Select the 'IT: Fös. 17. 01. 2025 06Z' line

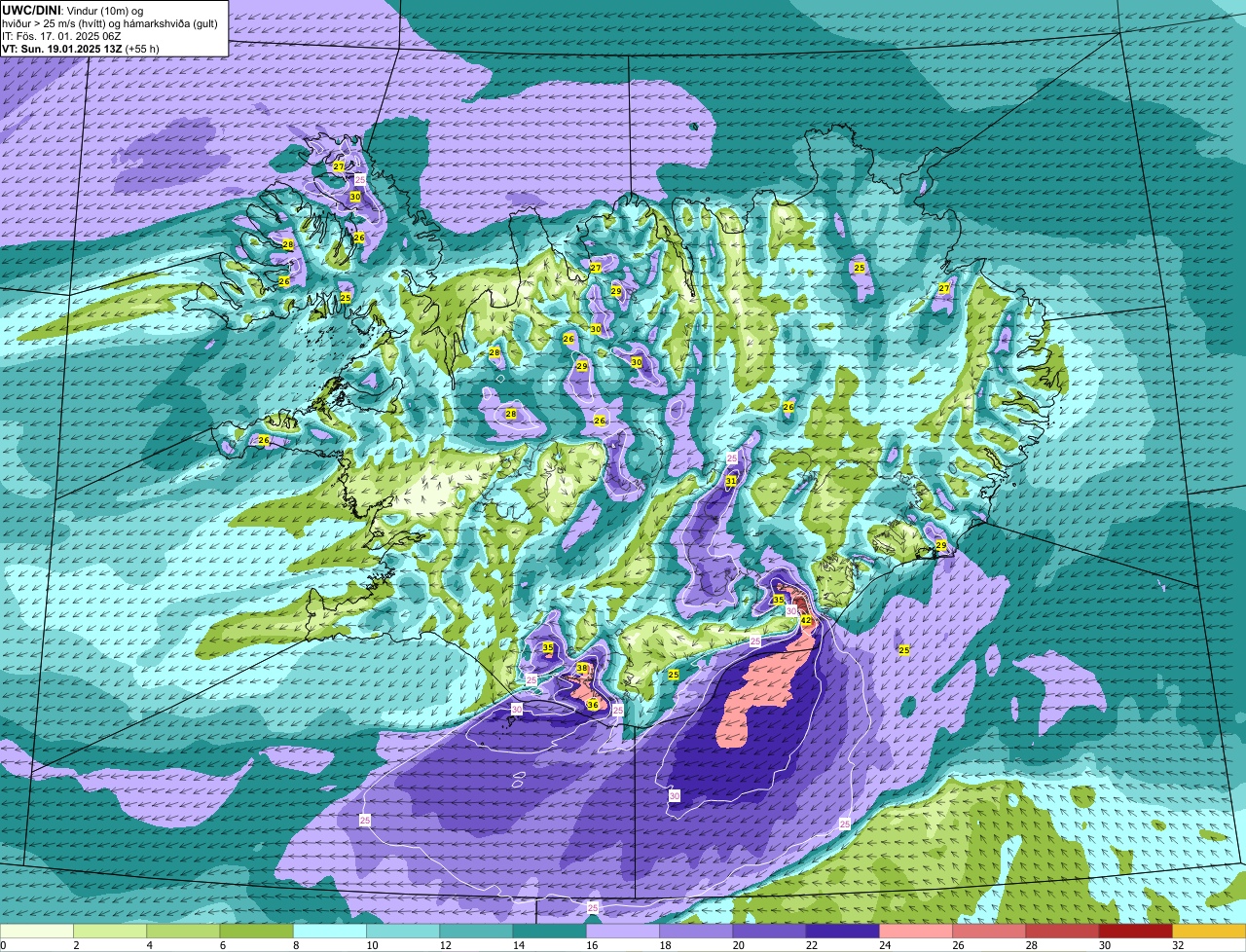pos(59,36)
